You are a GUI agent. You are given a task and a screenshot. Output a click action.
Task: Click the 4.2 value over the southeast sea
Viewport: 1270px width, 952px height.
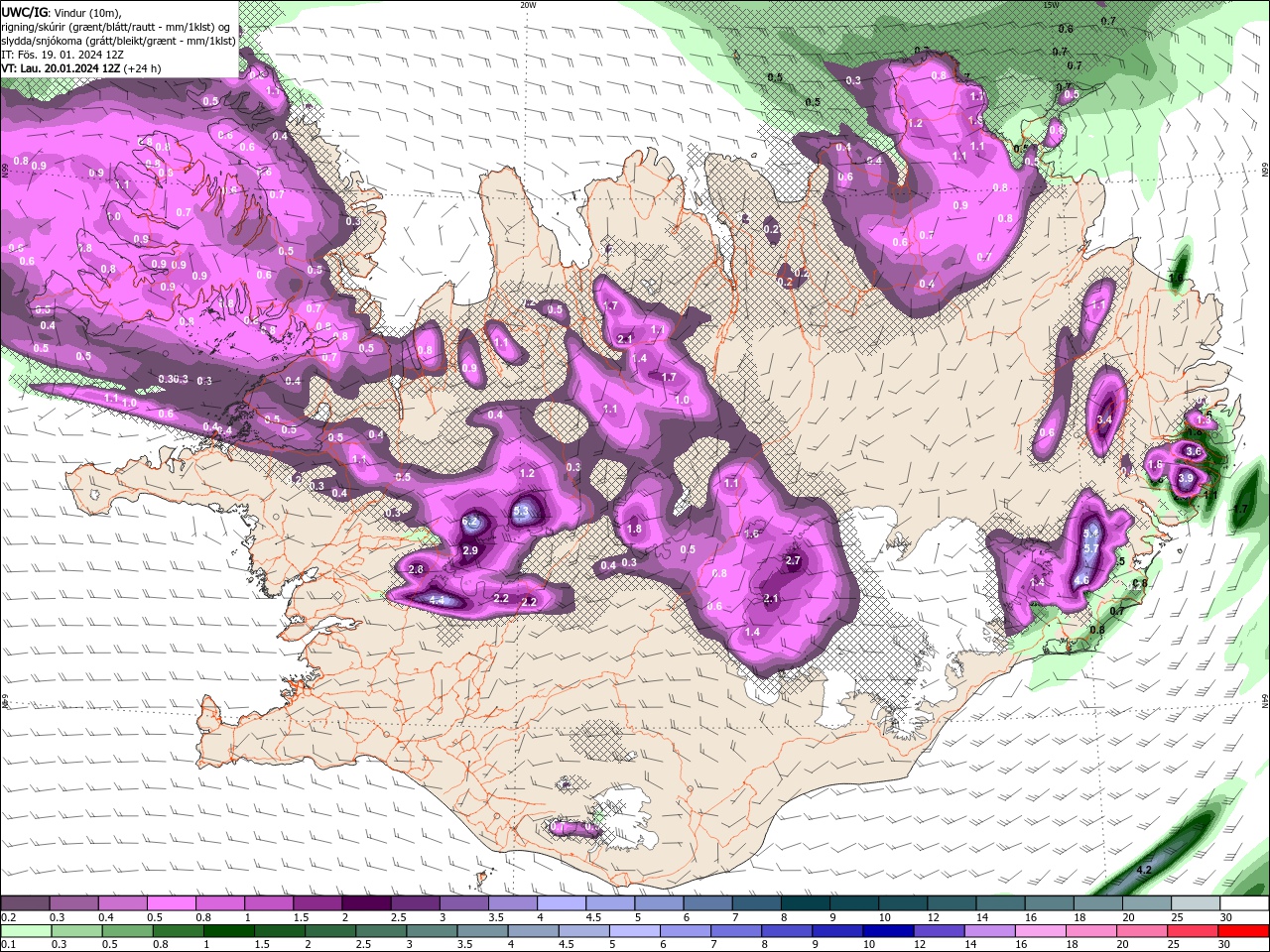click(1144, 870)
